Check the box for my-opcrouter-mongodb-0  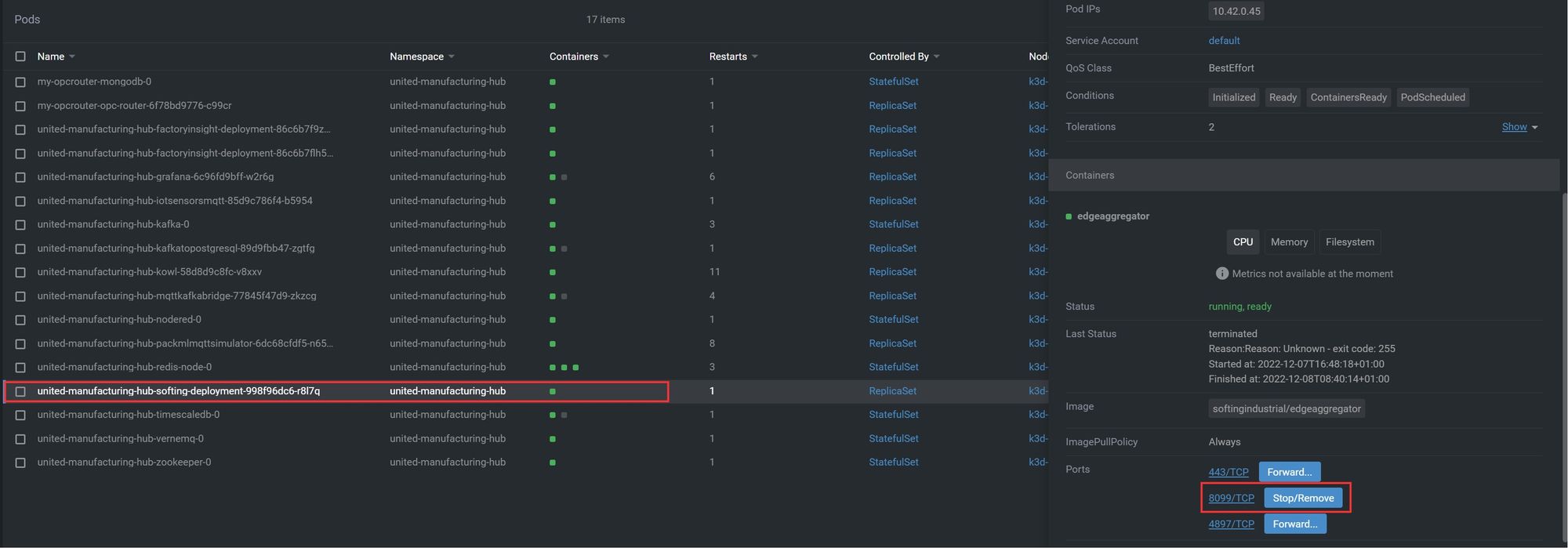tap(20, 82)
